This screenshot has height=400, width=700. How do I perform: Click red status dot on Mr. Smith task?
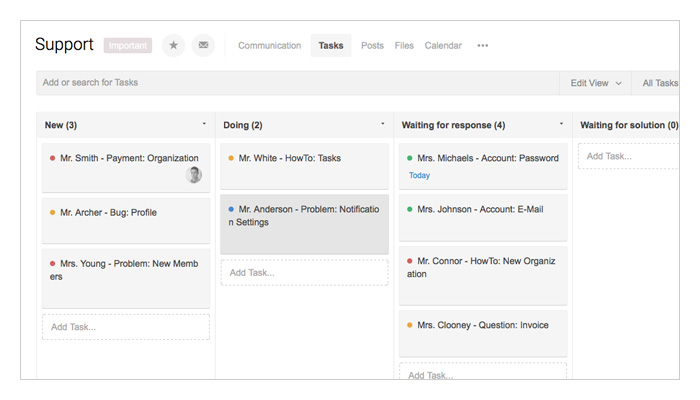[52, 158]
